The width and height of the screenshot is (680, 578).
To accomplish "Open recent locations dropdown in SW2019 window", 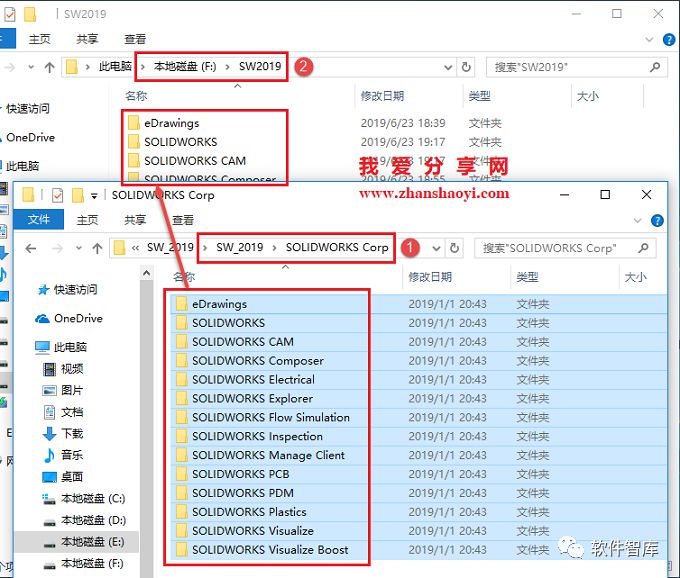I will [31, 67].
